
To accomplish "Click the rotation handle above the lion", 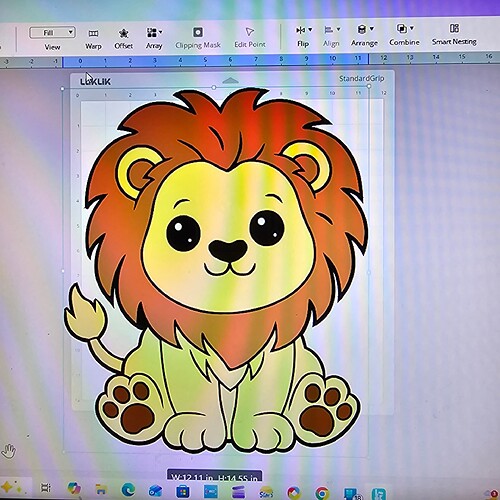I will 214,87.
